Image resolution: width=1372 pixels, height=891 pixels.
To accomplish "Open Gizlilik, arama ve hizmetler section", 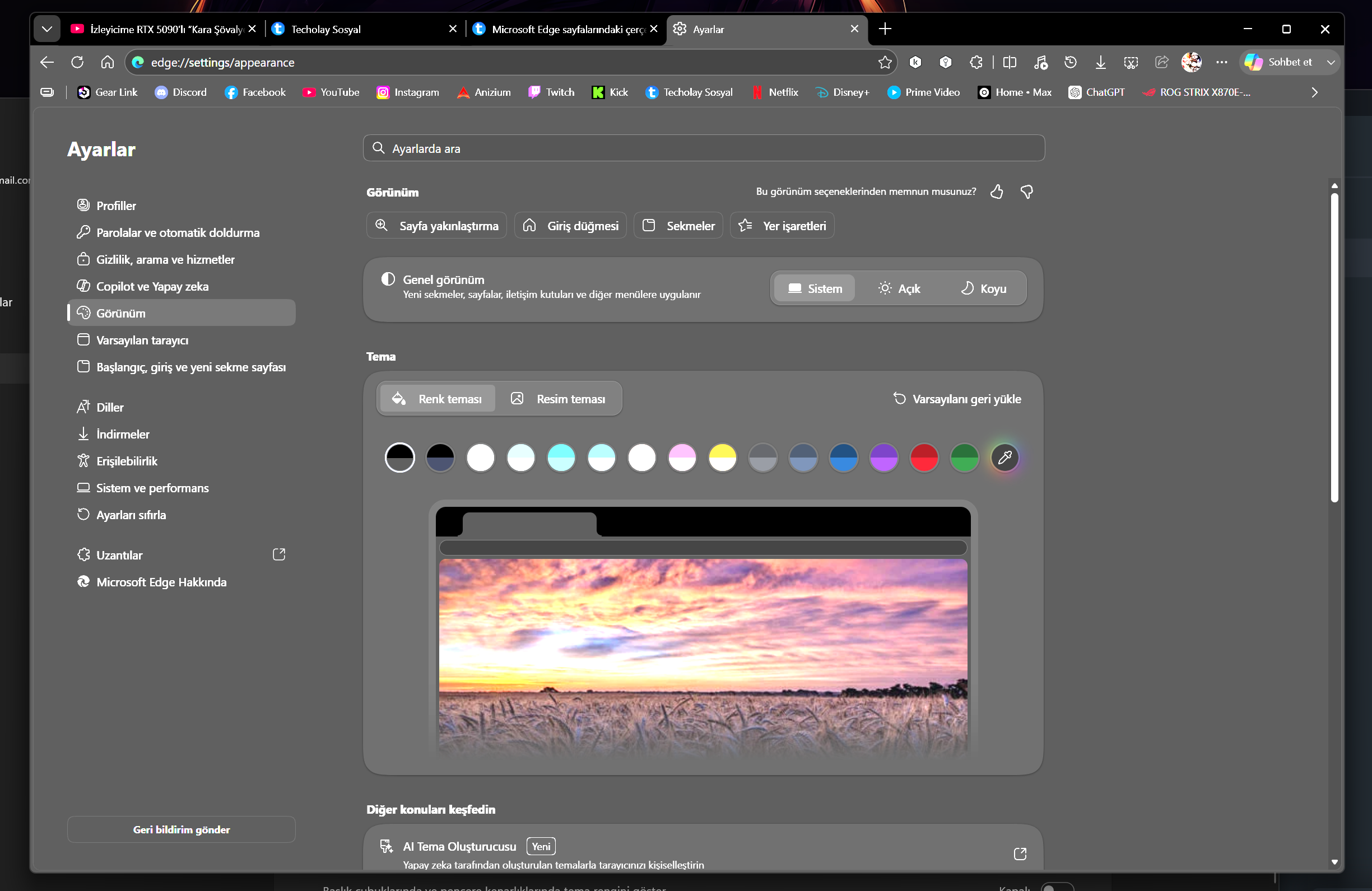I will (x=181, y=259).
